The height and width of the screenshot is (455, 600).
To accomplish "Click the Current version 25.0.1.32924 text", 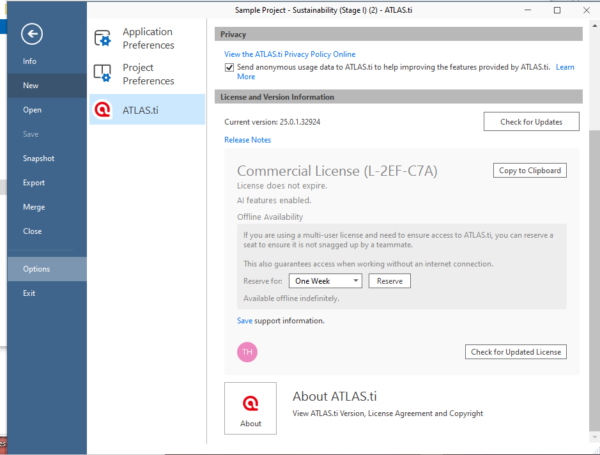I will point(272,122).
